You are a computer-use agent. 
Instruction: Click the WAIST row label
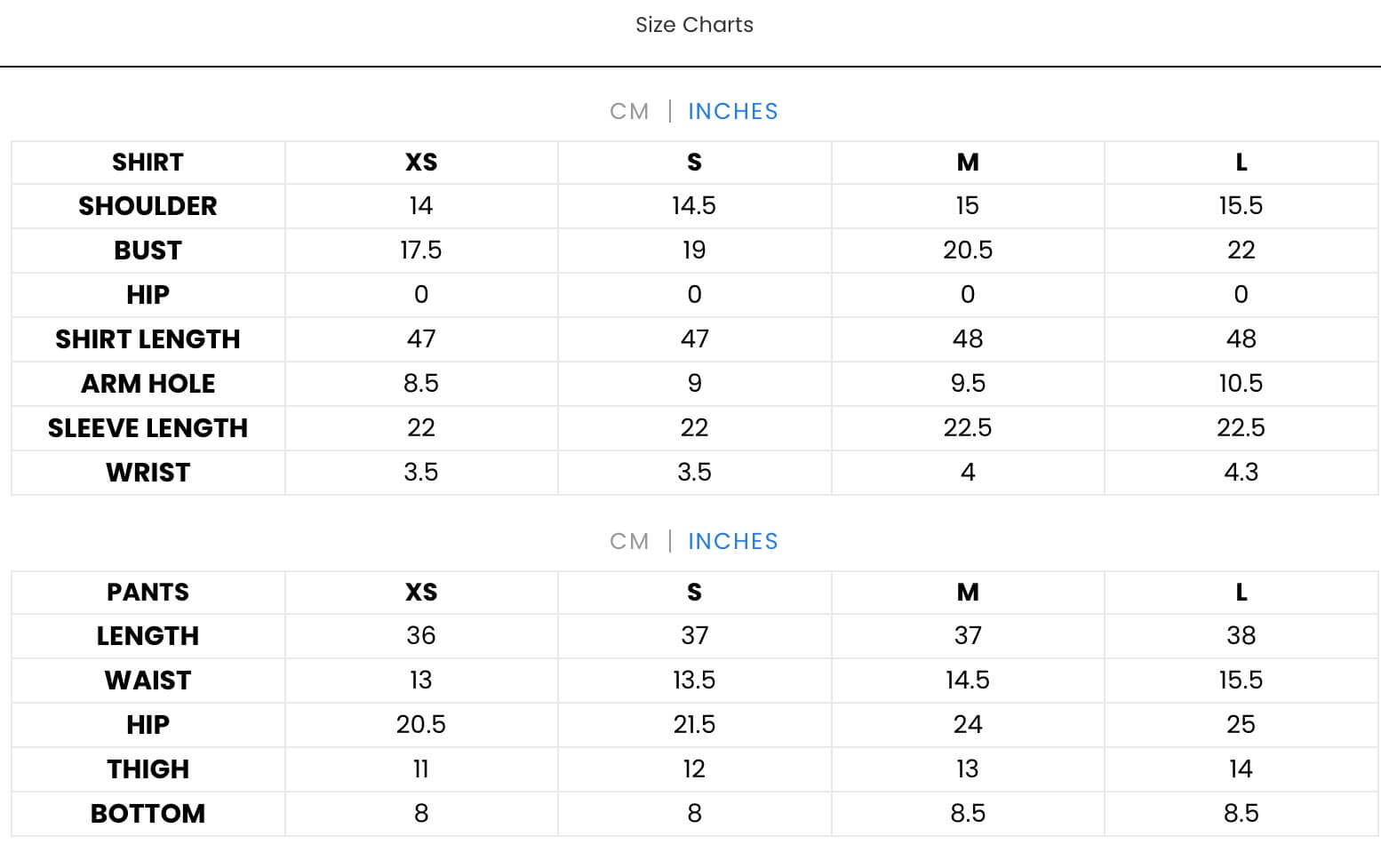[148, 681]
